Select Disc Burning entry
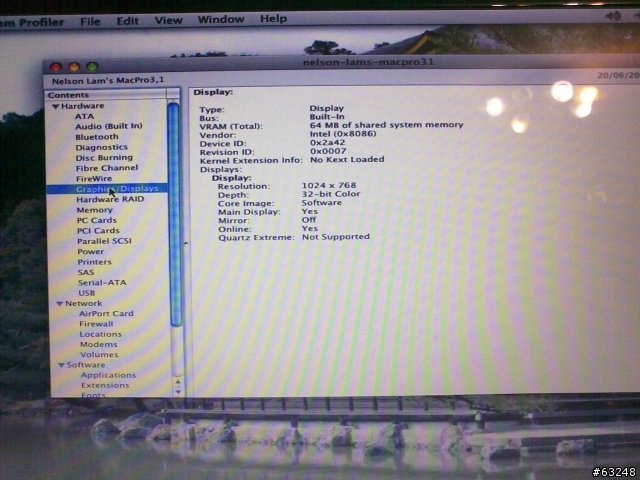 click(104, 158)
